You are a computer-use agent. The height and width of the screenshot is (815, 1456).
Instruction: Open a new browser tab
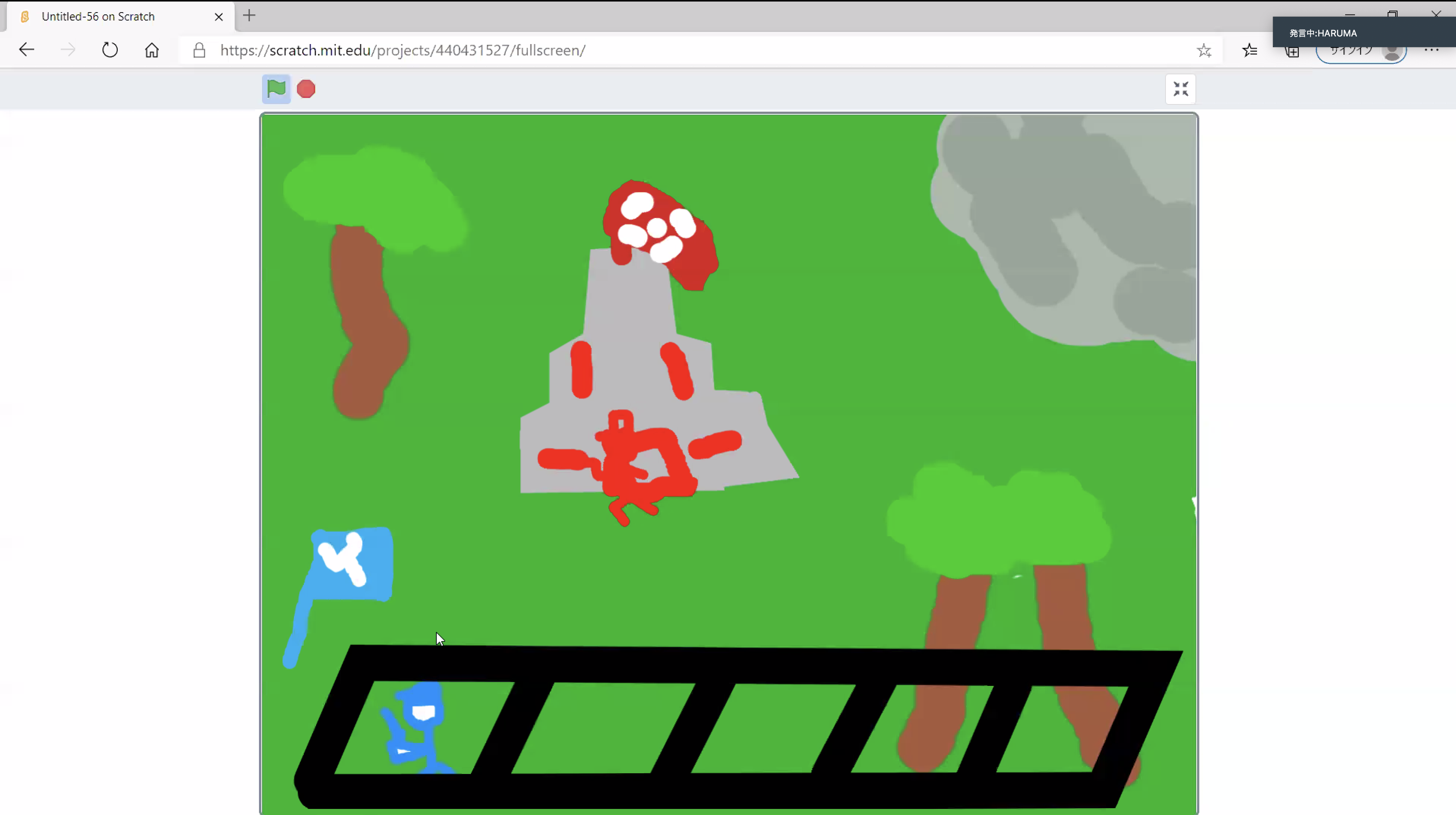pyautogui.click(x=249, y=16)
